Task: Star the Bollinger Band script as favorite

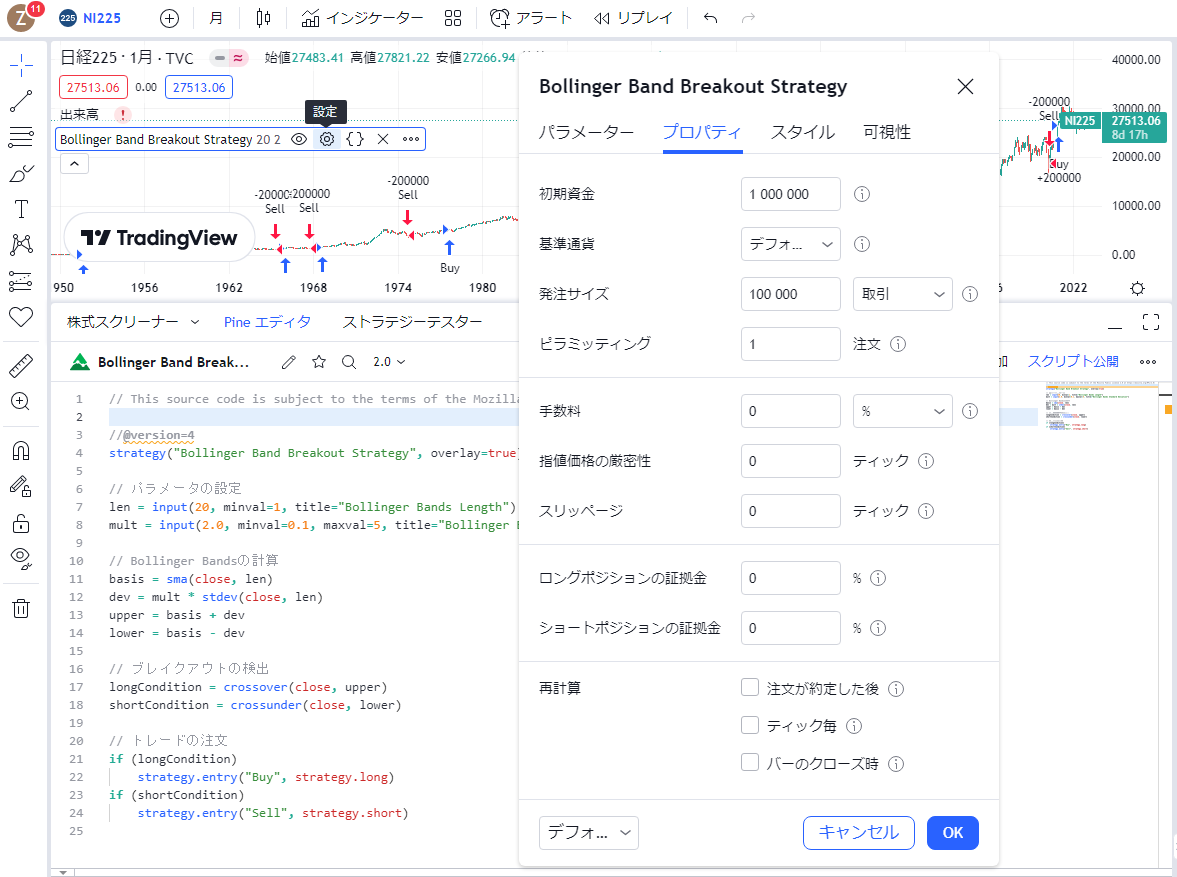Action: pos(318,361)
